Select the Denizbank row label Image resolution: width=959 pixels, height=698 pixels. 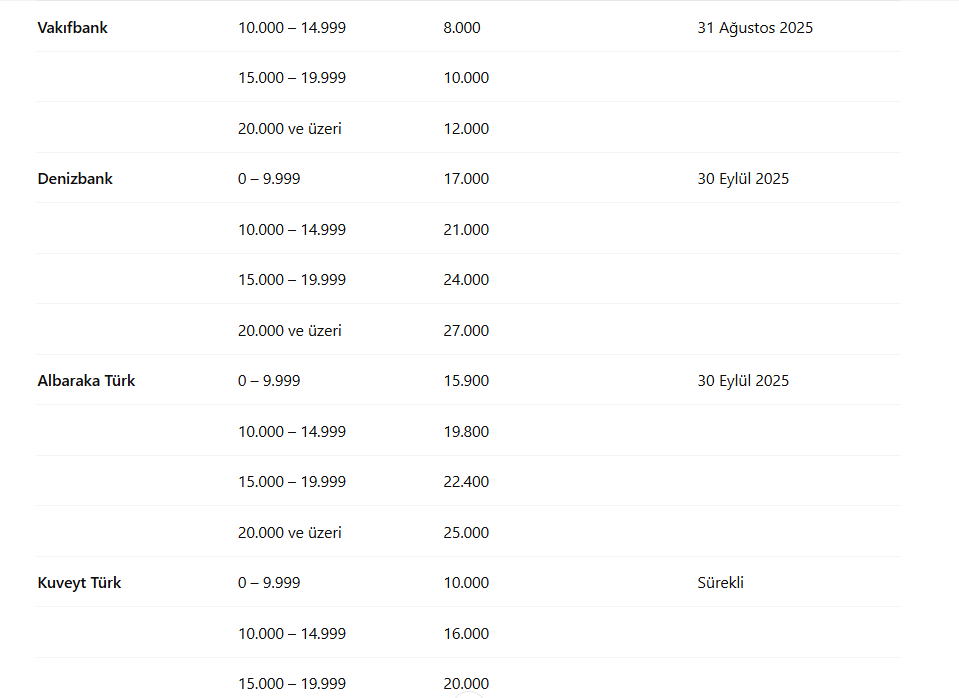pyautogui.click(x=75, y=179)
